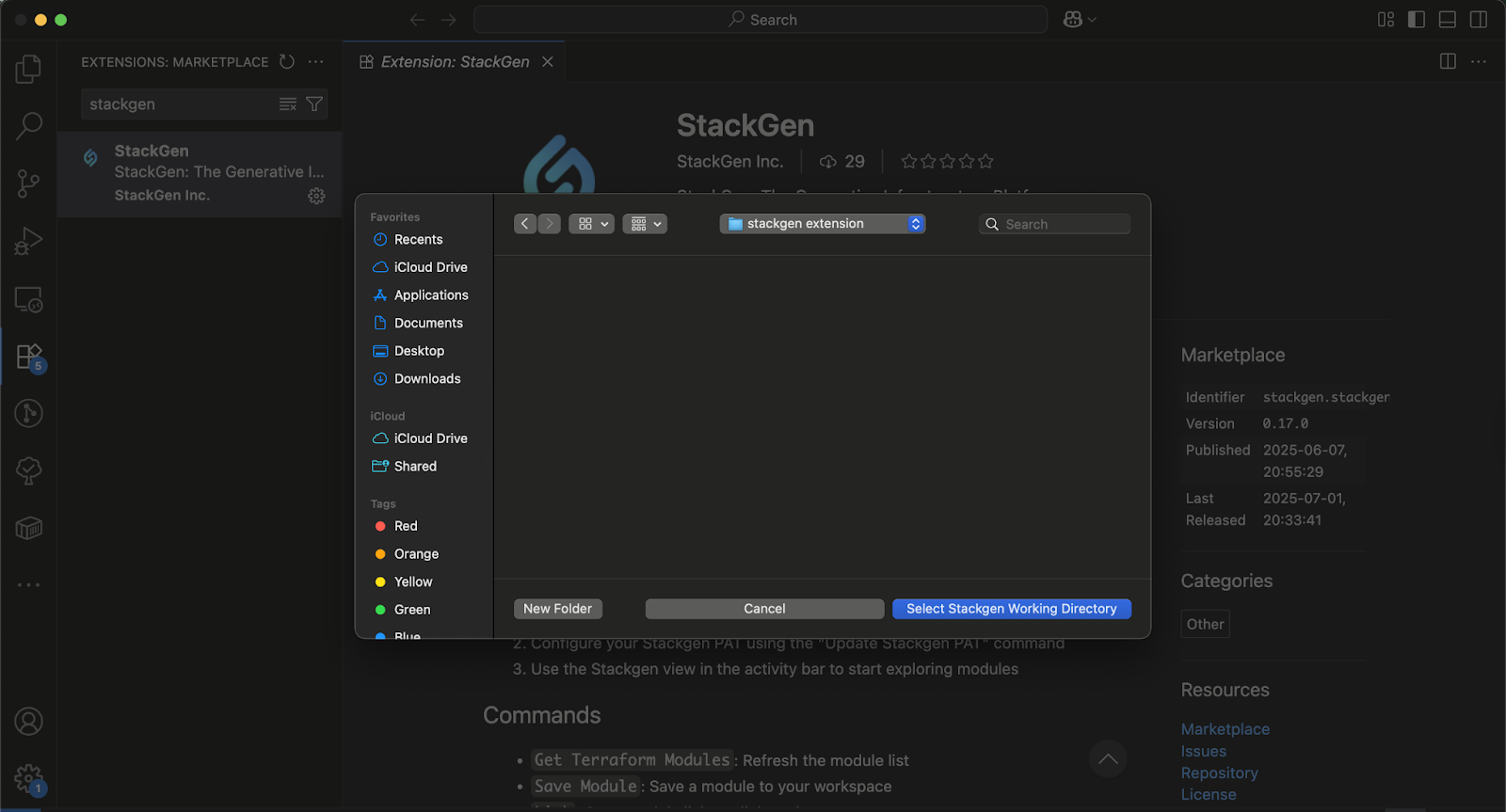Viewport: 1506px width, 812px height.
Task: Select the Red tag
Action: (x=395, y=526)
